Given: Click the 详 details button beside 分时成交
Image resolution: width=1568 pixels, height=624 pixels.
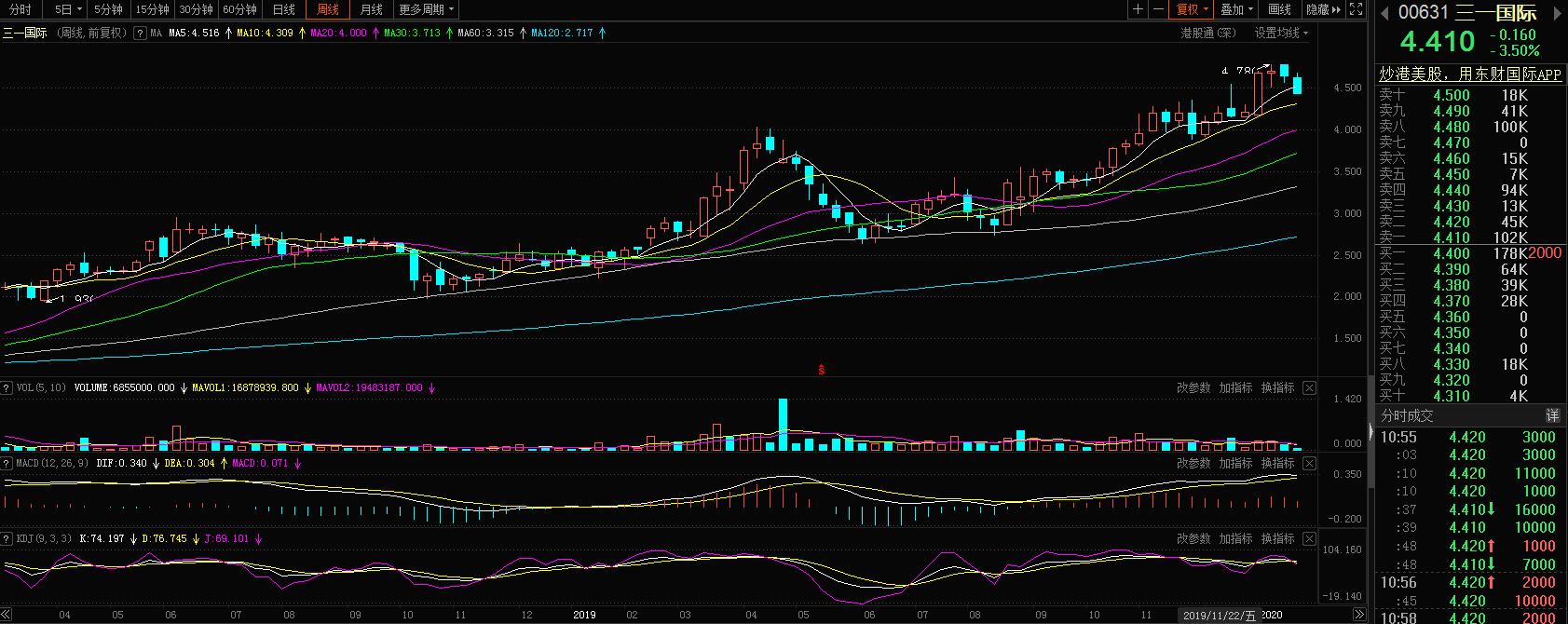Looking at the screenshot, I should (x=1552, y=415).
